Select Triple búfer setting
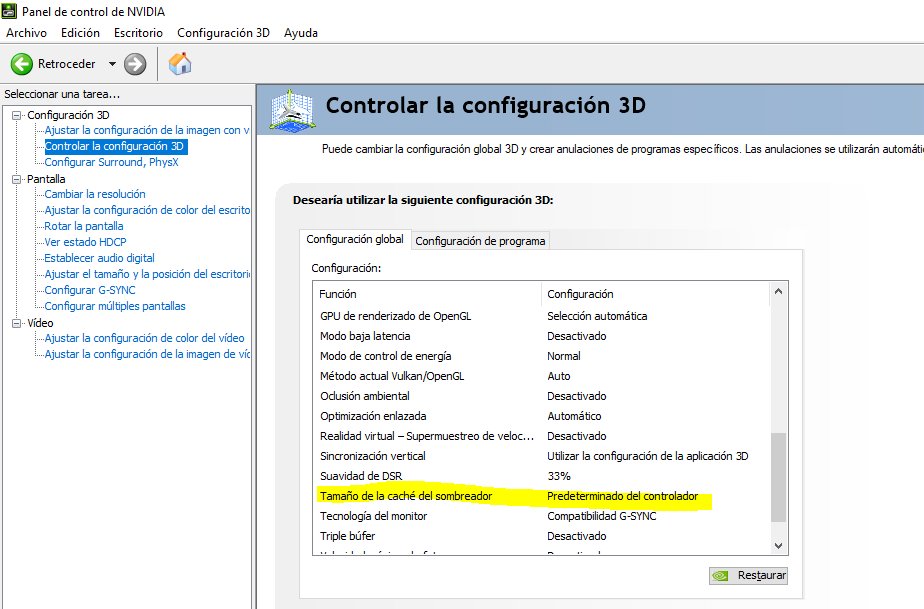This screenshot has width=924, height=609. pyautogui.click(x=542, y=536)
